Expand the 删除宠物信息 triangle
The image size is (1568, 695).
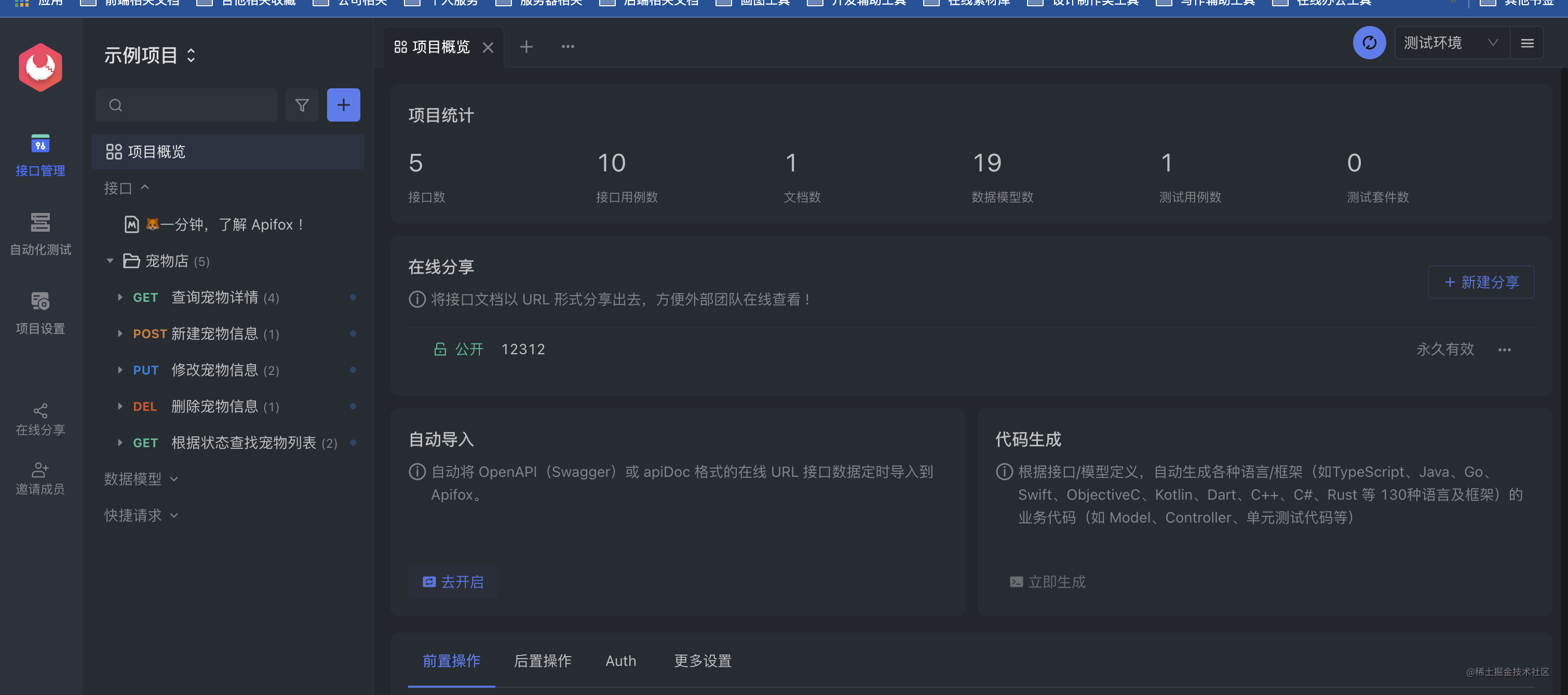(120, 406)
